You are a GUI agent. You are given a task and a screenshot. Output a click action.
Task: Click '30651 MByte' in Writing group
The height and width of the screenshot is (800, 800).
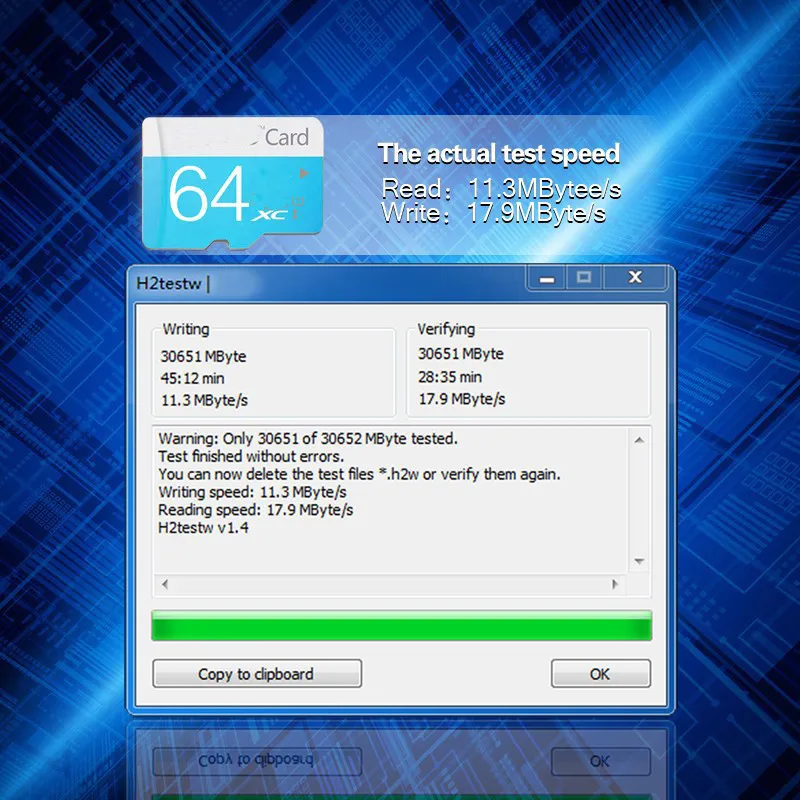(x=203, y=356)
